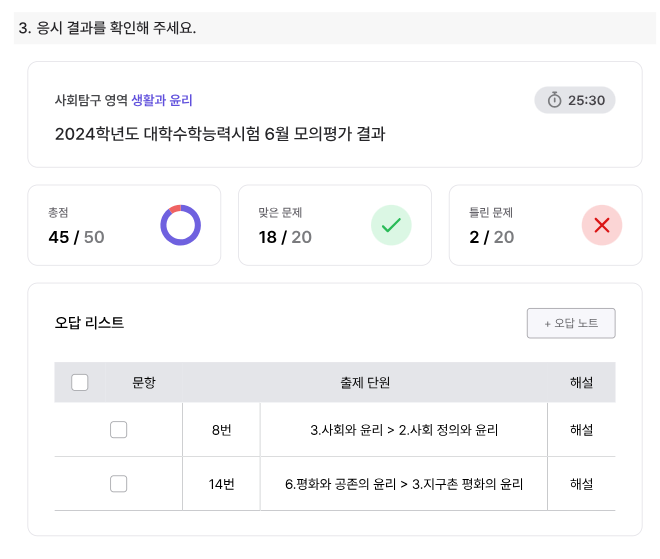This screenshot has height=559, width=660.
Task: Click the 맞은 문제 18 / 20 card
Action: coord(335,225)
